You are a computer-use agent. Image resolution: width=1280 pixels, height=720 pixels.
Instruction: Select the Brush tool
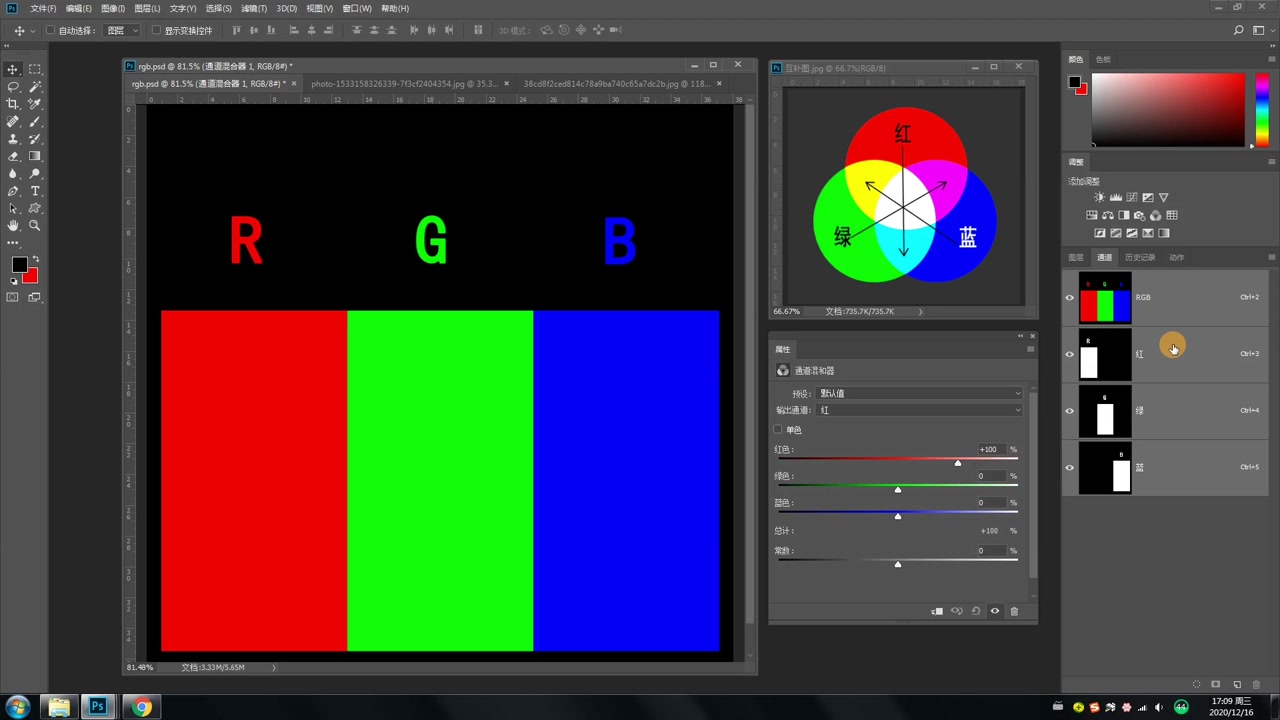pos(35,122)
